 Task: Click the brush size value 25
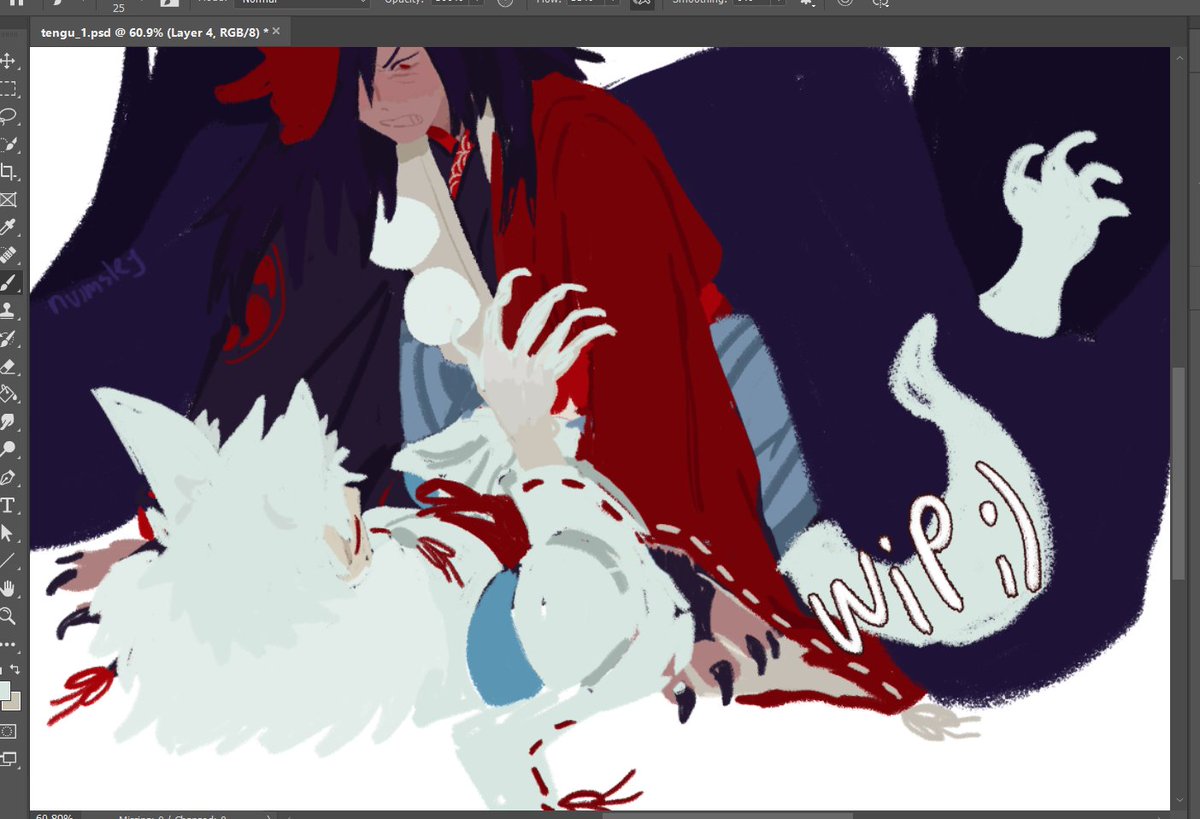[x=119, y=7]
